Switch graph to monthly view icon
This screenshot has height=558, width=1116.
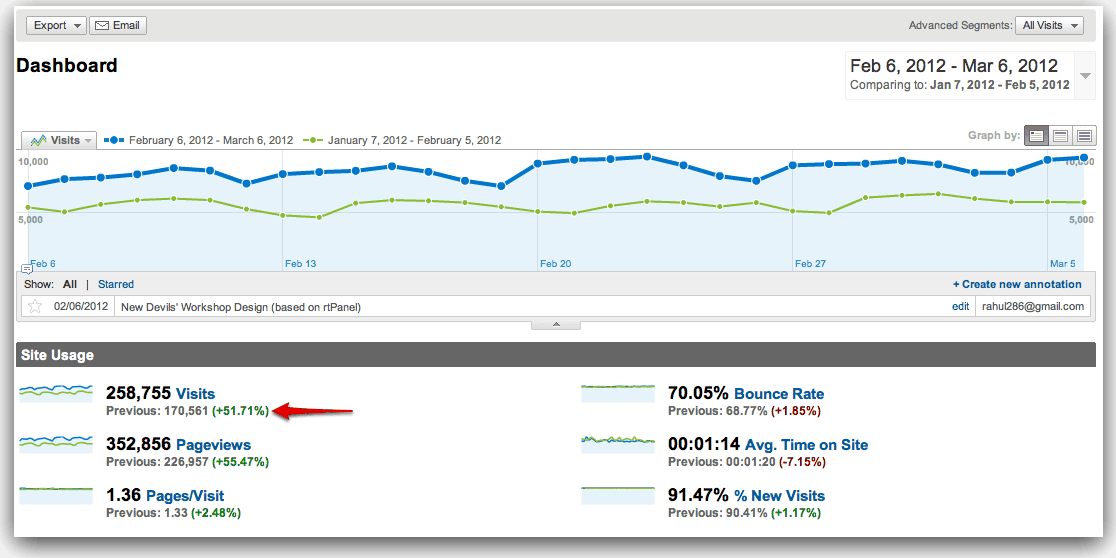tap(1084, 136)
